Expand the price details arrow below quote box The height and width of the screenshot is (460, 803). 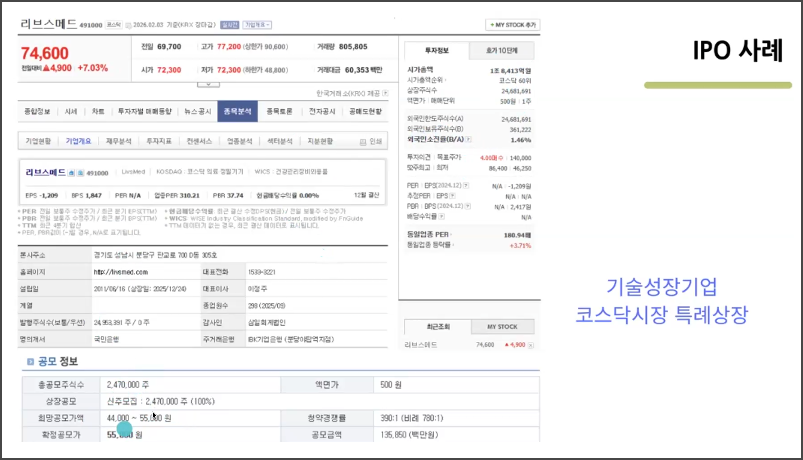[x=208, y=85]
